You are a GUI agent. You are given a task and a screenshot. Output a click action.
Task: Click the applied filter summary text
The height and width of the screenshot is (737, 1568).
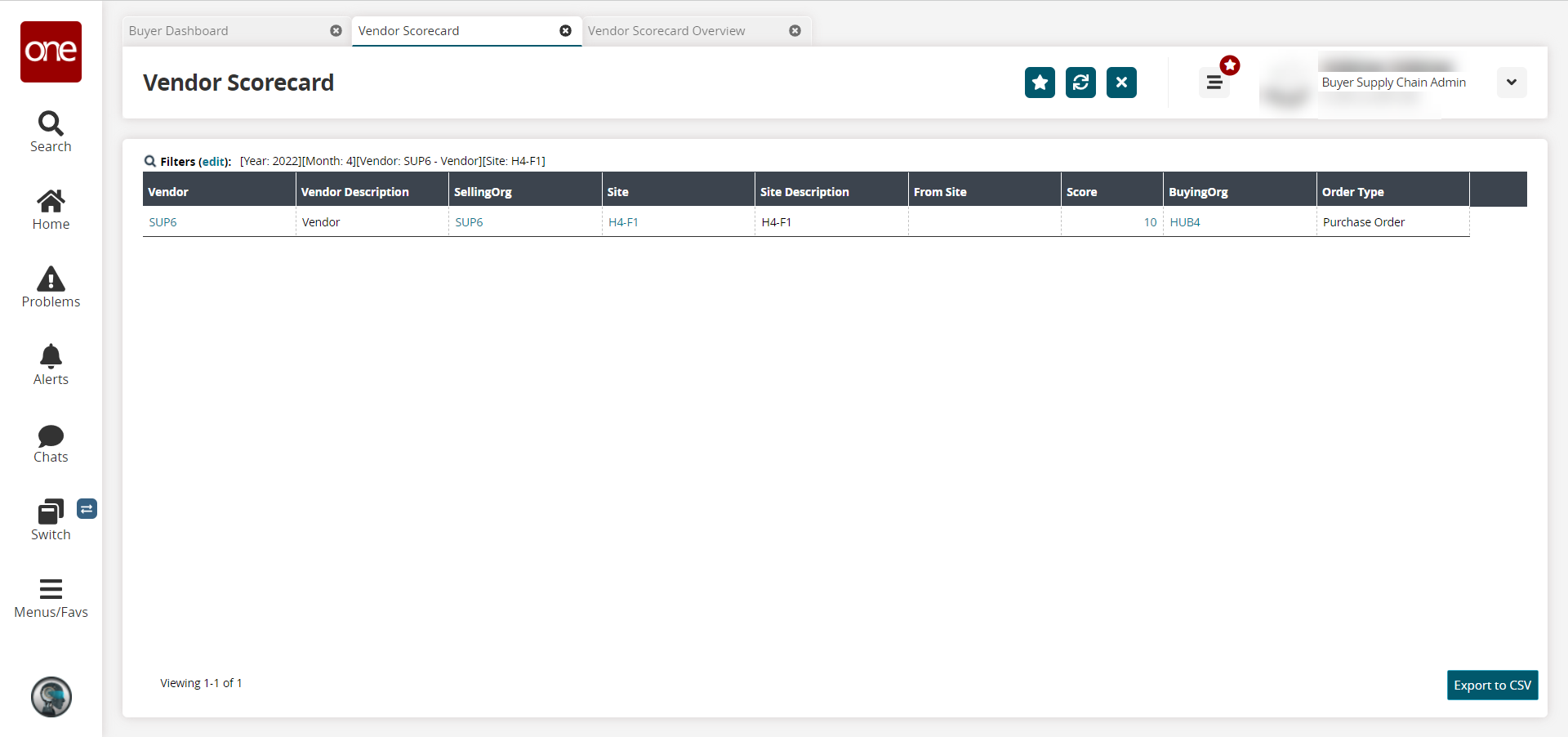pos(393,162)
